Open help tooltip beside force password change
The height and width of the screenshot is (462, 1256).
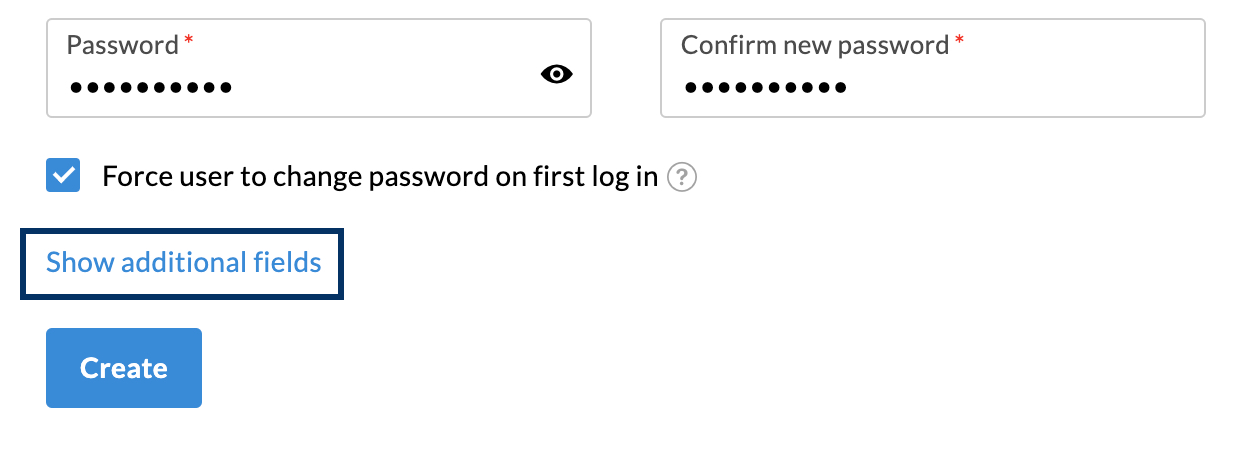click(x=681, y=178)
